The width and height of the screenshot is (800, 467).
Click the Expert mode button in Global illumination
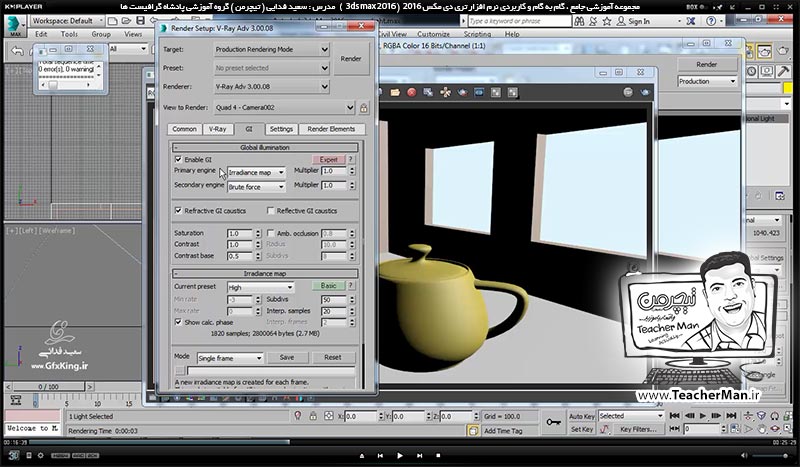(x=329, y=159)
